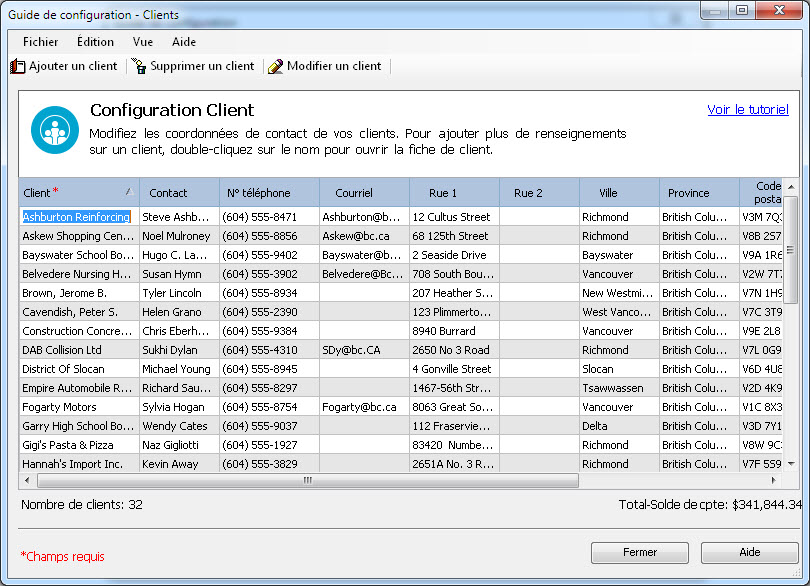This screenshot has height=586, width=810.
Task: Open the Vue menu
Action: 143,42
